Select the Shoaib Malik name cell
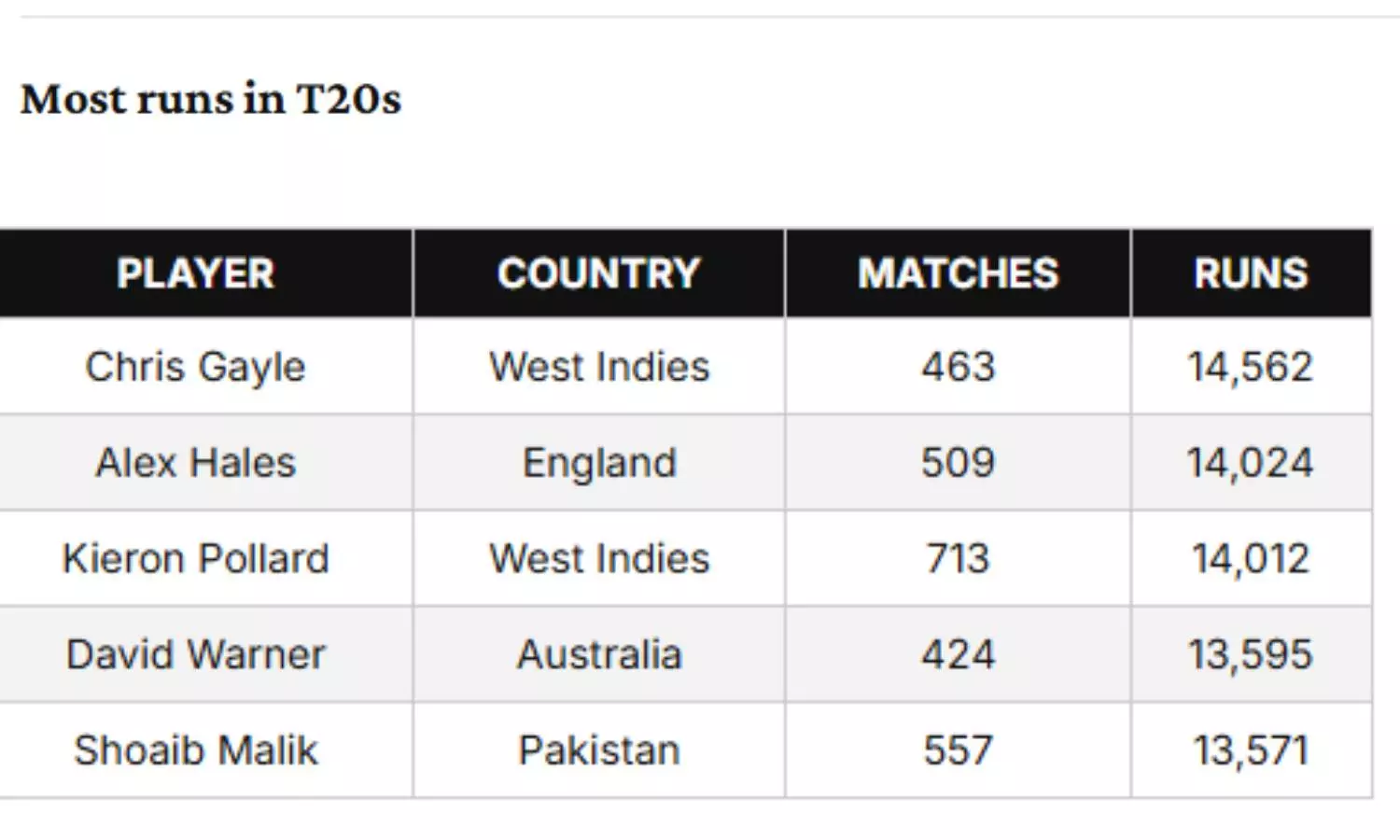 pos(196,750)
